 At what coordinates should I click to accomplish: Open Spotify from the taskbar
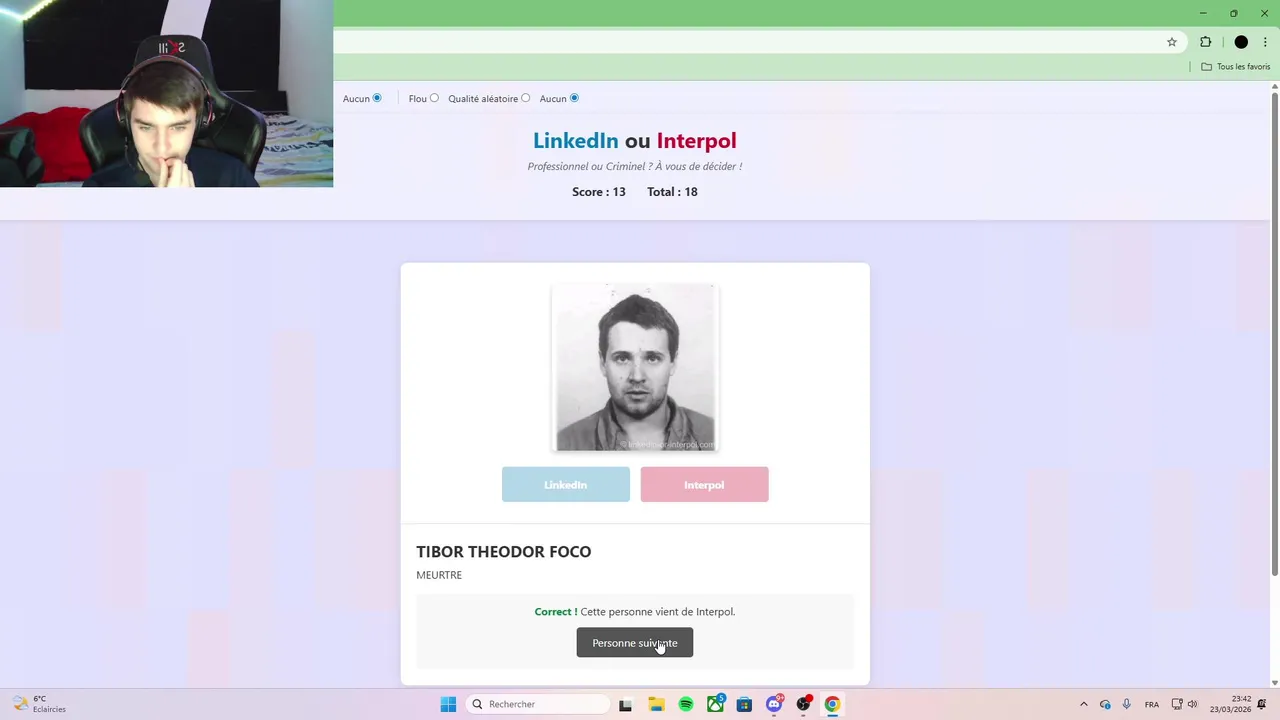(686, 704)
